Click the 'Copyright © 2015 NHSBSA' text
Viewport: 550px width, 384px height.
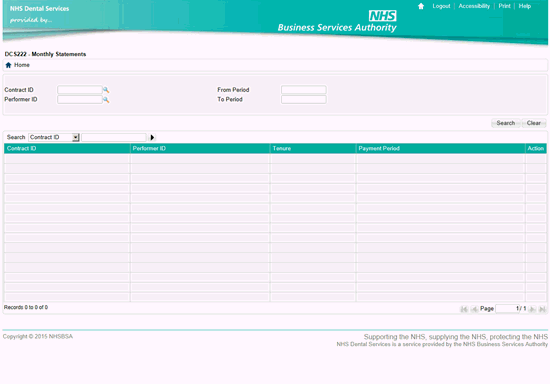point(38,336)
